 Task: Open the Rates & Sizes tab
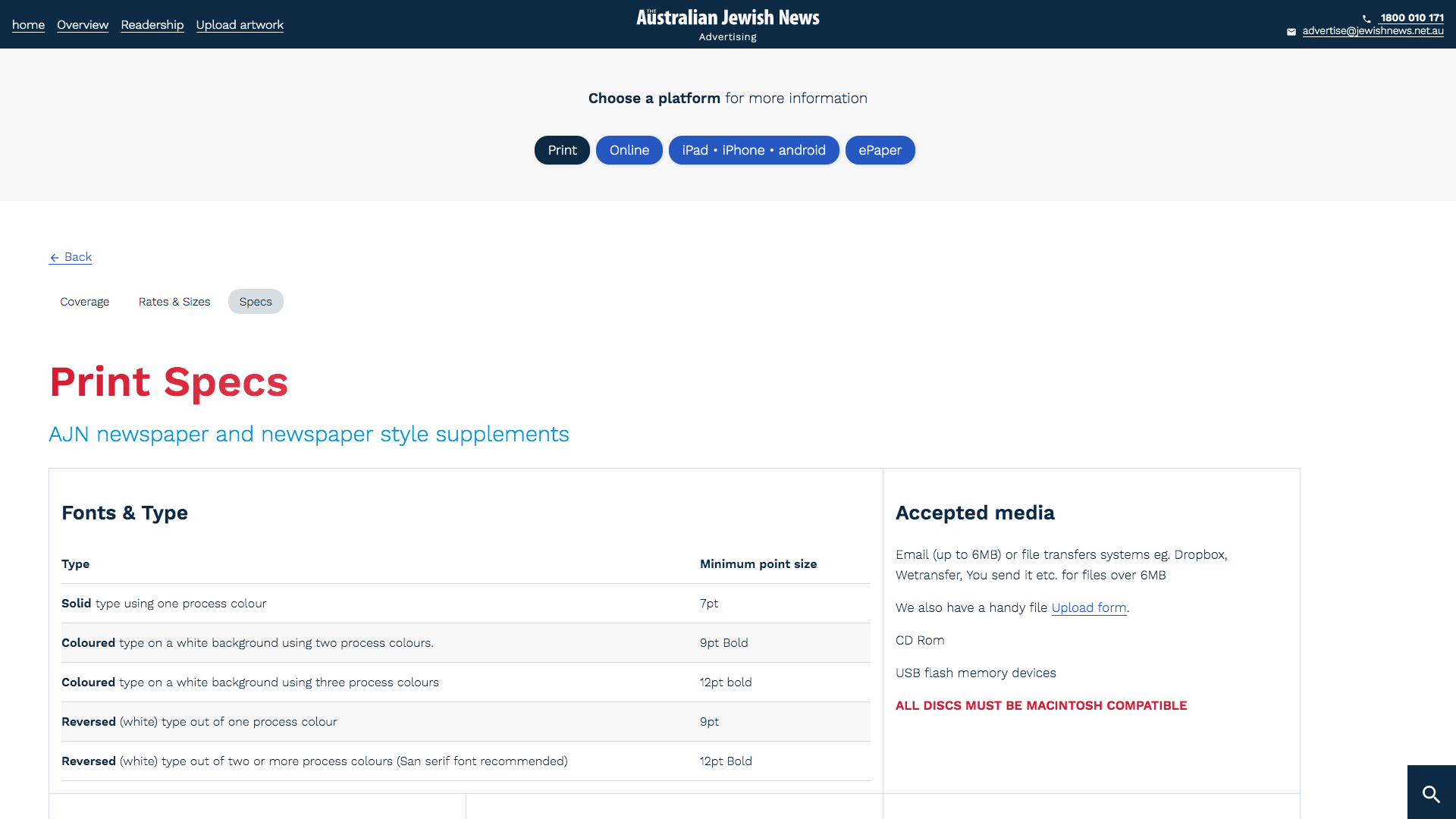(x=174, y=302)
